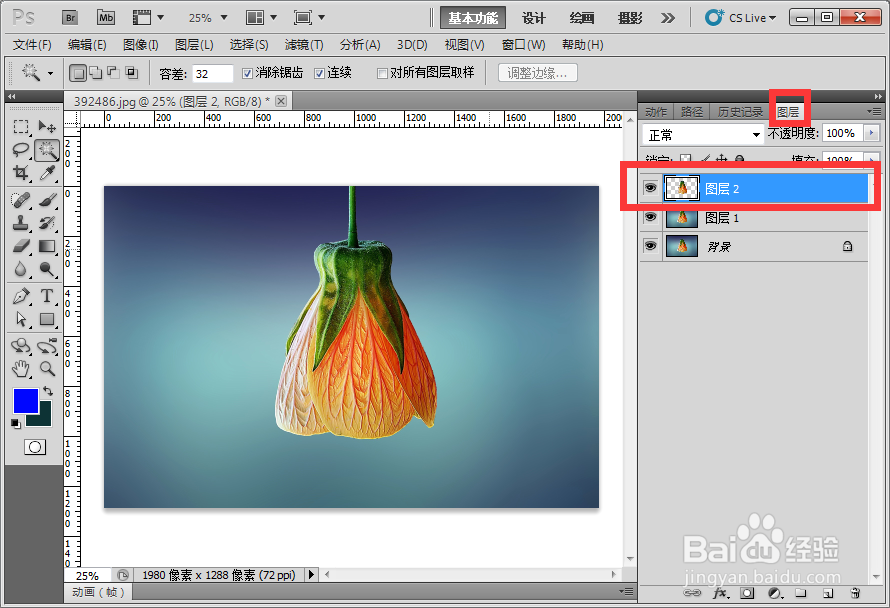The image size is (890, 608).
Task: Choose Intersect with Selection mode
Action: click(x=132, y=73)
